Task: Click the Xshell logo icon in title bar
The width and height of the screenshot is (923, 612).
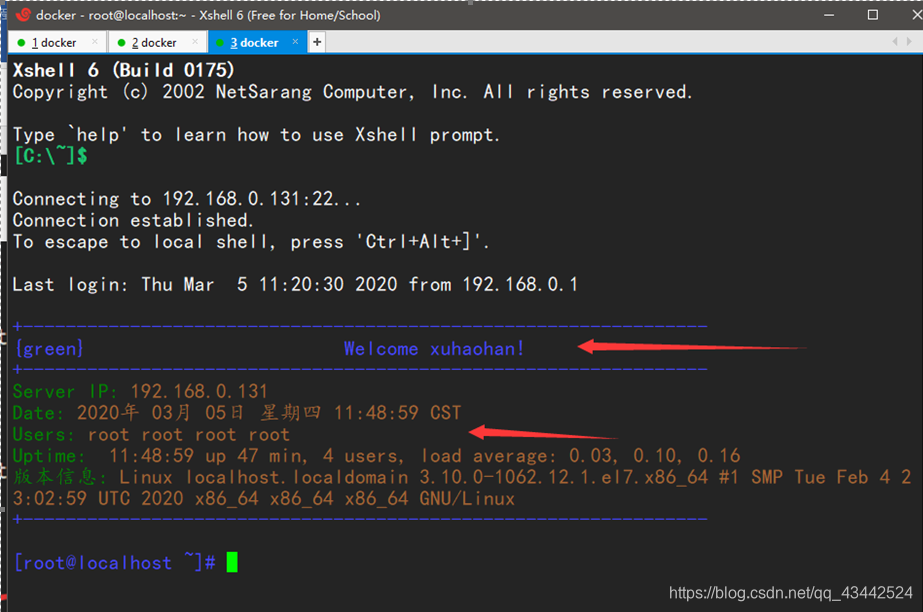Action: tap(23, 15)
